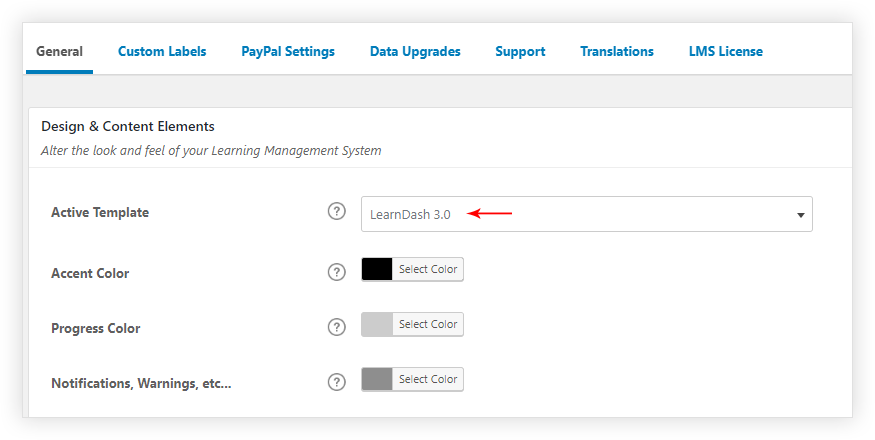Click the light gray Progress Color swatch
The image size is (875, 440).
click(377, 324)
